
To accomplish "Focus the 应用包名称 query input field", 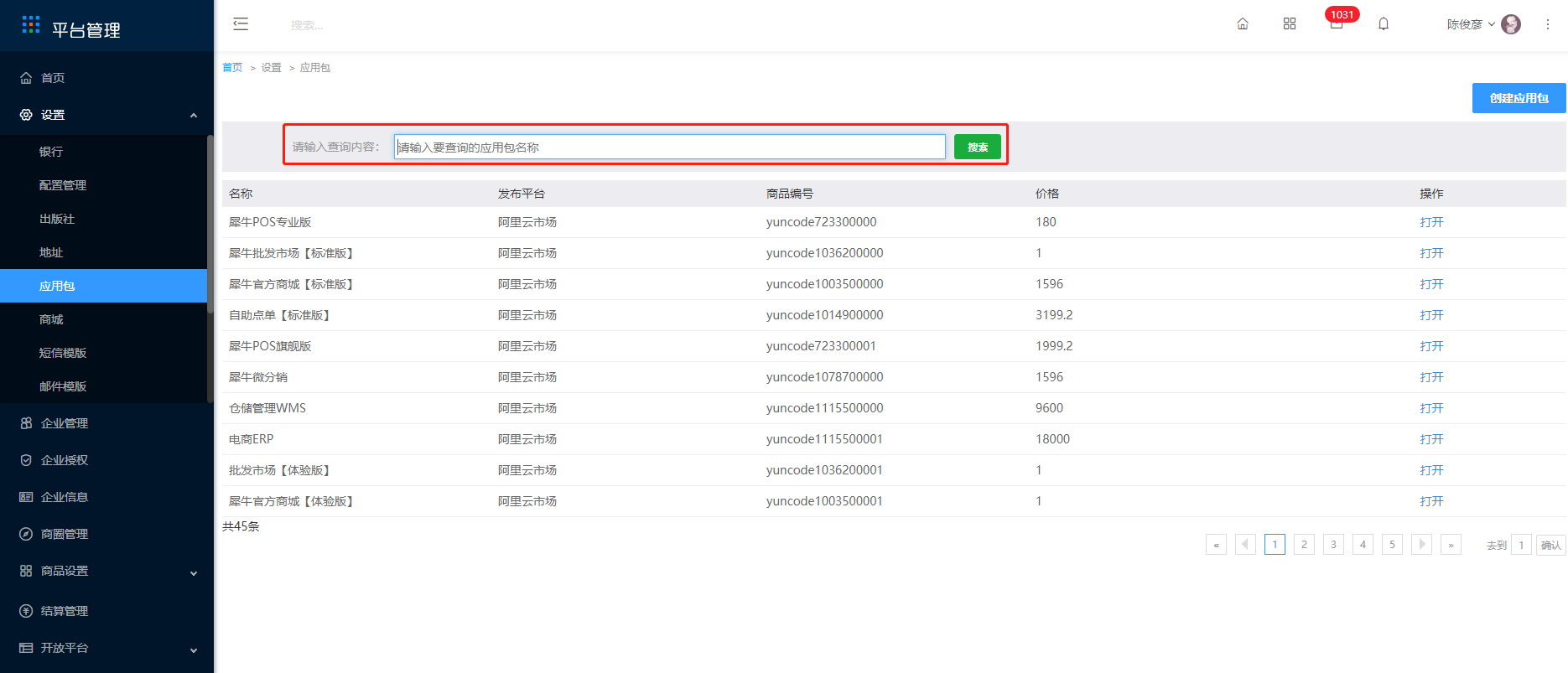I will (x=670, y=147).
